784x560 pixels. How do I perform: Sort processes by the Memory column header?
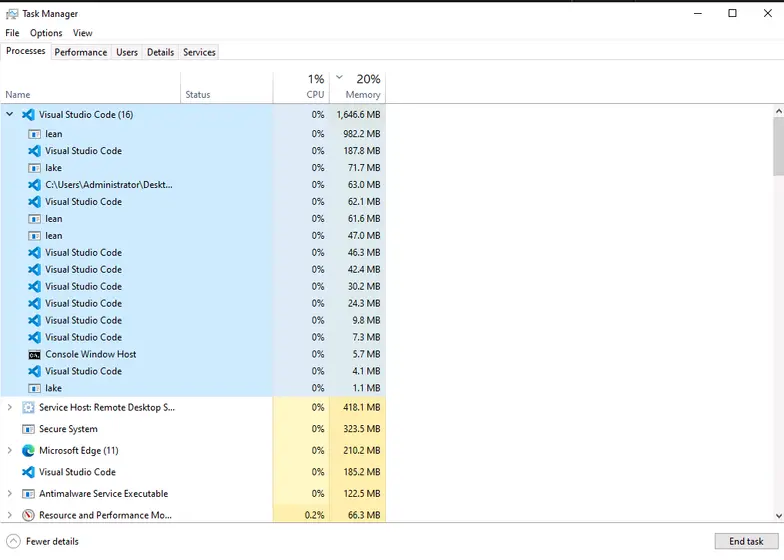[x=362, y=94]
